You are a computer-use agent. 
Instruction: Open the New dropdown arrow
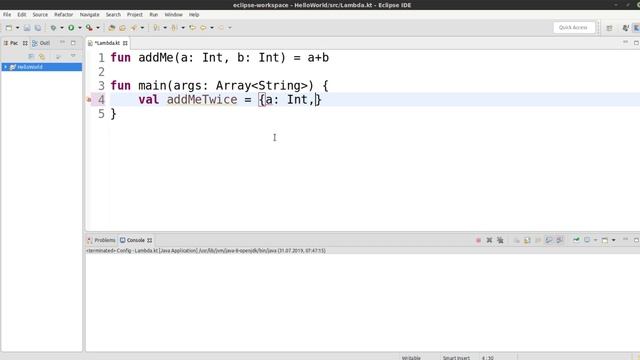tap(18, 28)
